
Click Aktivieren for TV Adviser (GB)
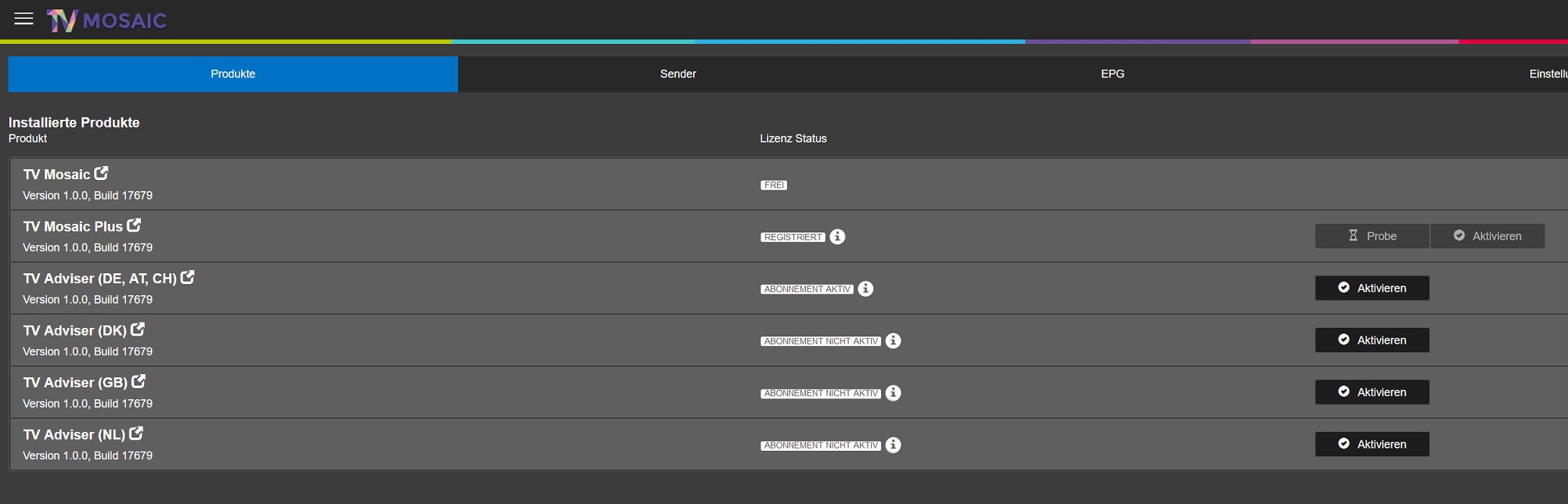tap(1372, 392)
